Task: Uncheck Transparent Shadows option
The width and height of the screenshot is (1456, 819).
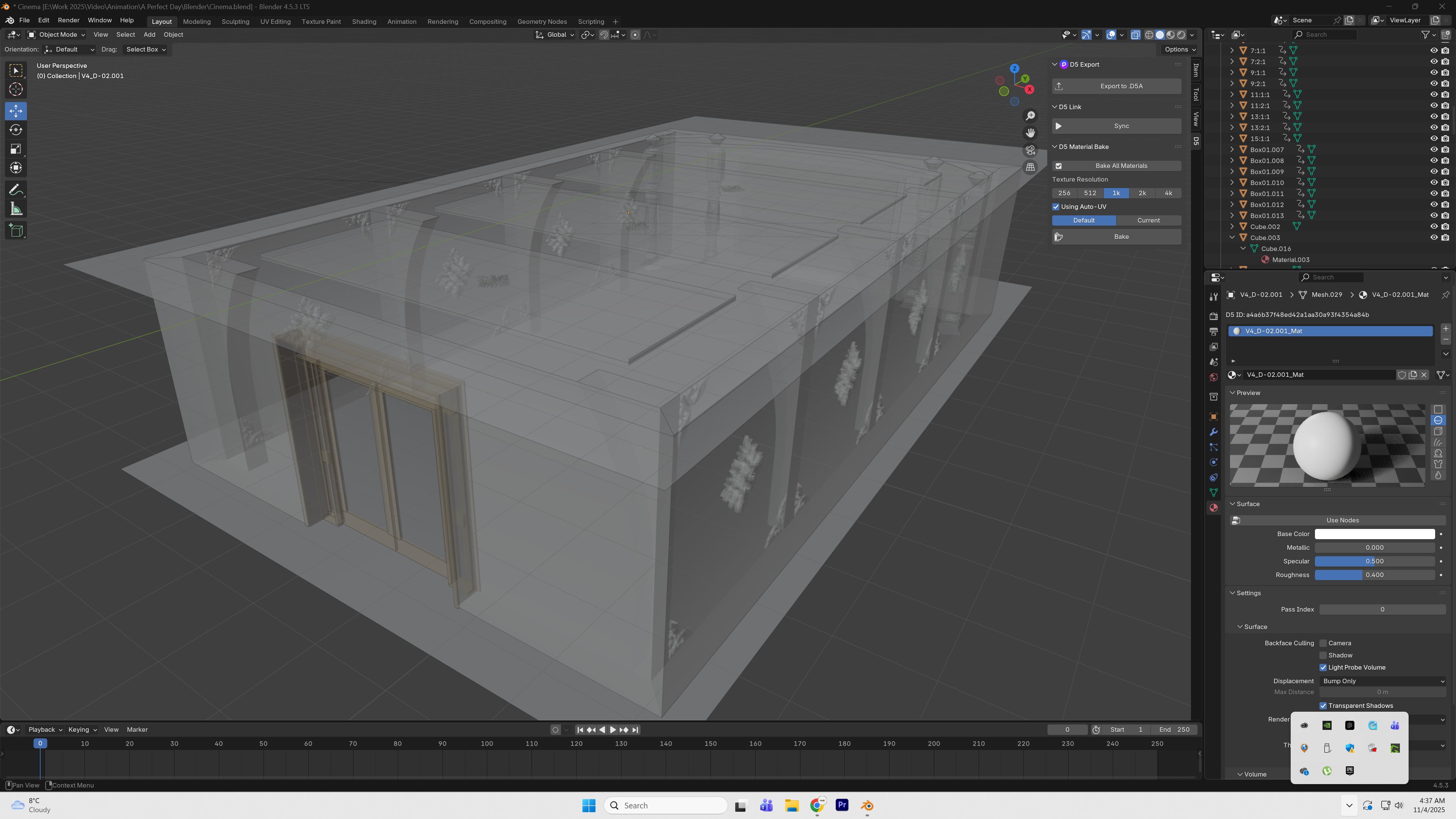Action: (x=1323, y=706)
